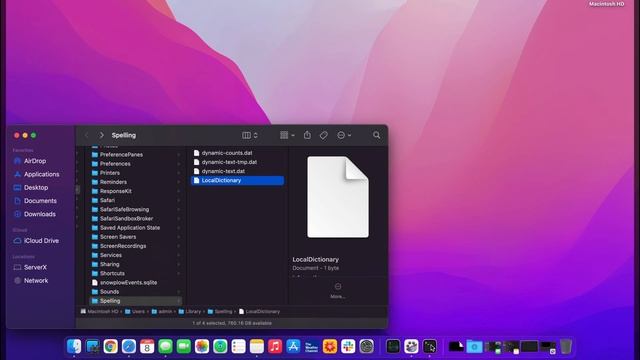Expand the Services folder chevron
640x360 pixels.
(x=179, y=255)
